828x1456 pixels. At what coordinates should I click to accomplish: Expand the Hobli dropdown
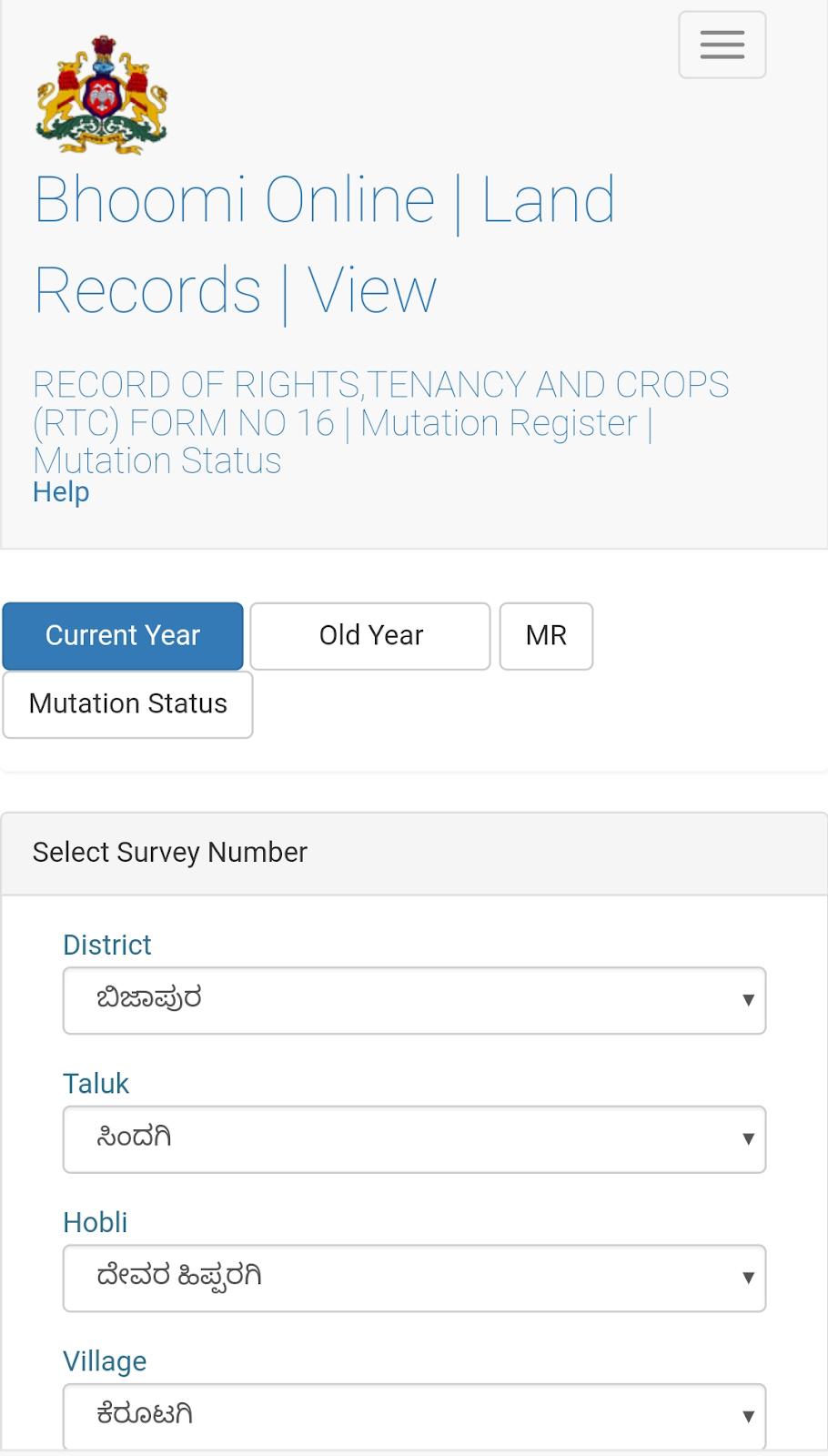point(414,1278)
